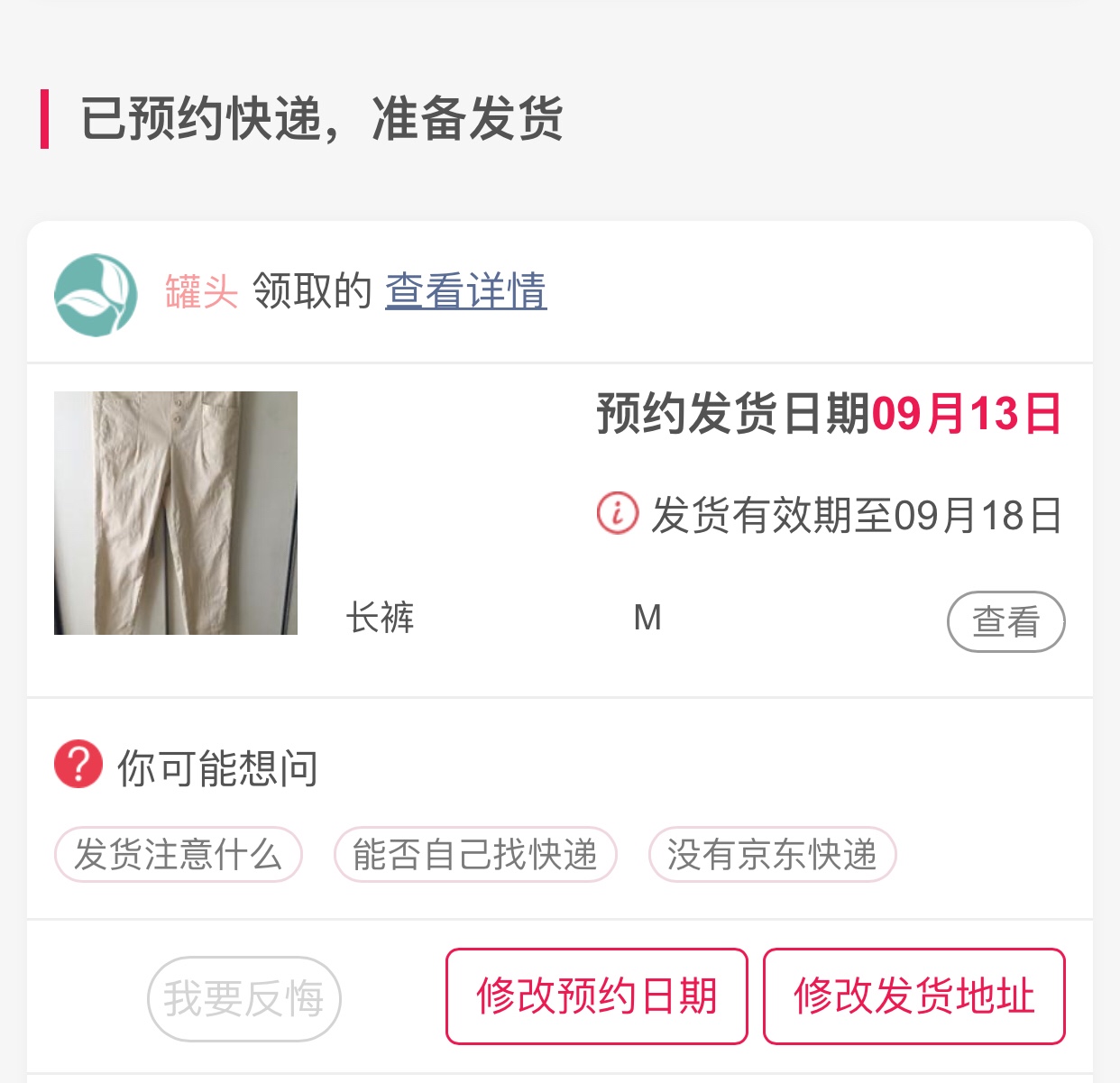Click the 长裤 item label
The height and width of the screenshot is (1083, 1120).
[x=380, y=619]
